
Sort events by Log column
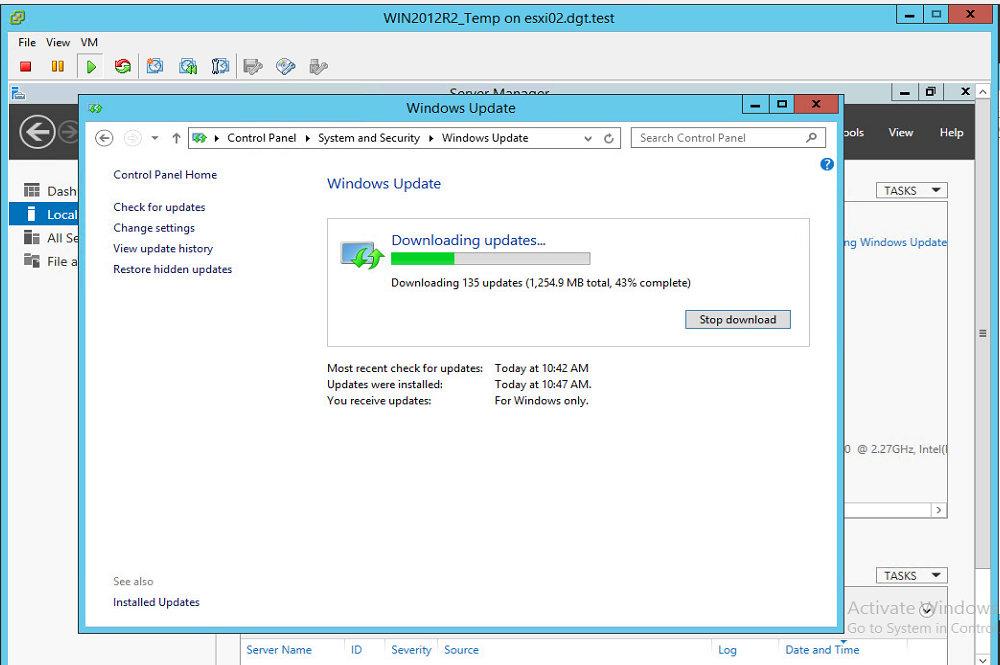727,650
